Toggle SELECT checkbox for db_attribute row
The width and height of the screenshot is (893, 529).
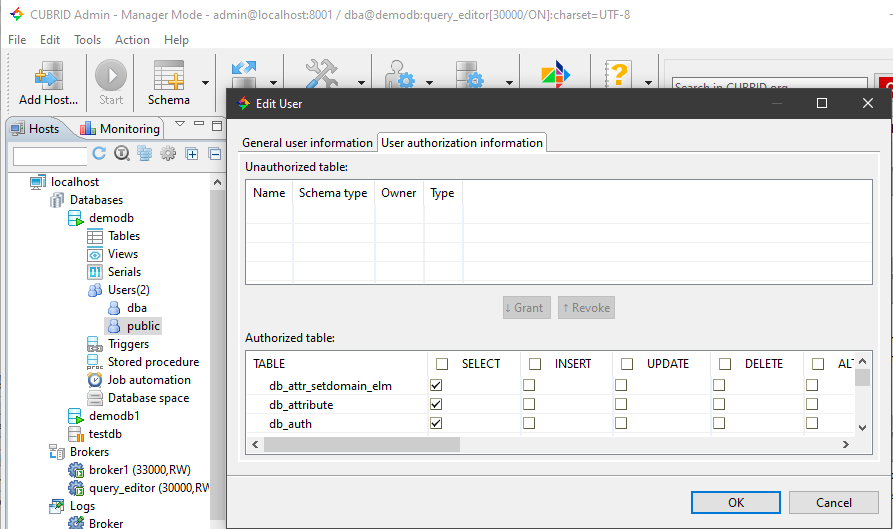tap(436, 405)
